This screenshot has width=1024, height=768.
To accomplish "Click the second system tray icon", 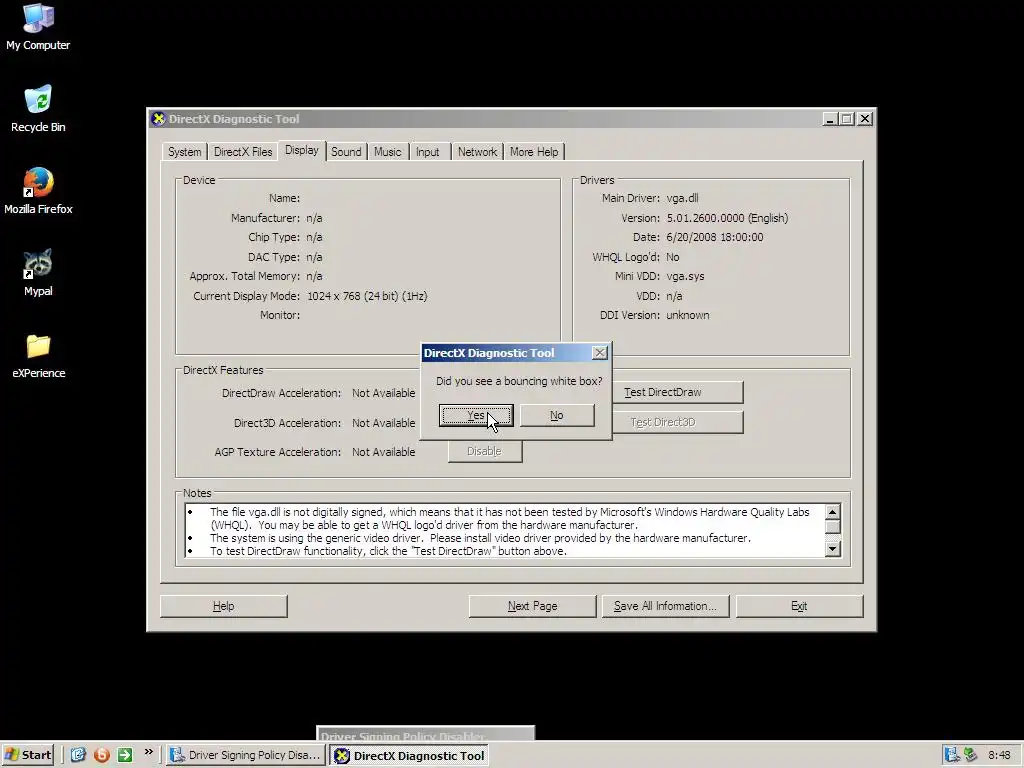I will click(x=971, y=755).
